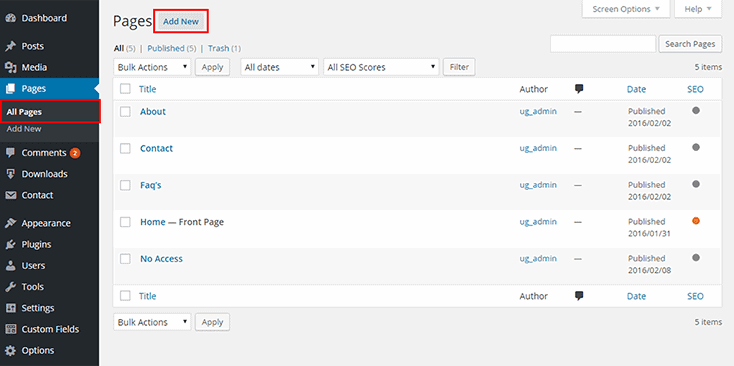This screenshot has height=366, width=734.
Task: Click the Comments speech bubble sidebar icon
Action: (x=11, y=153)
